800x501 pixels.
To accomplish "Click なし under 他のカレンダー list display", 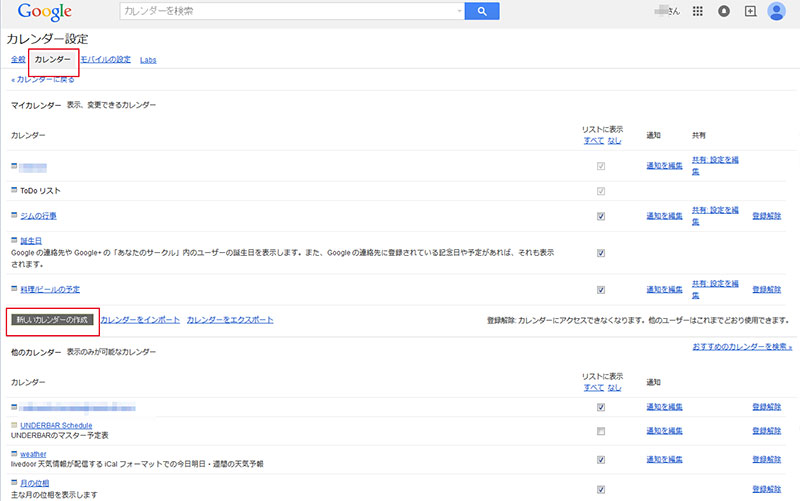I will [x=614, y=387].
